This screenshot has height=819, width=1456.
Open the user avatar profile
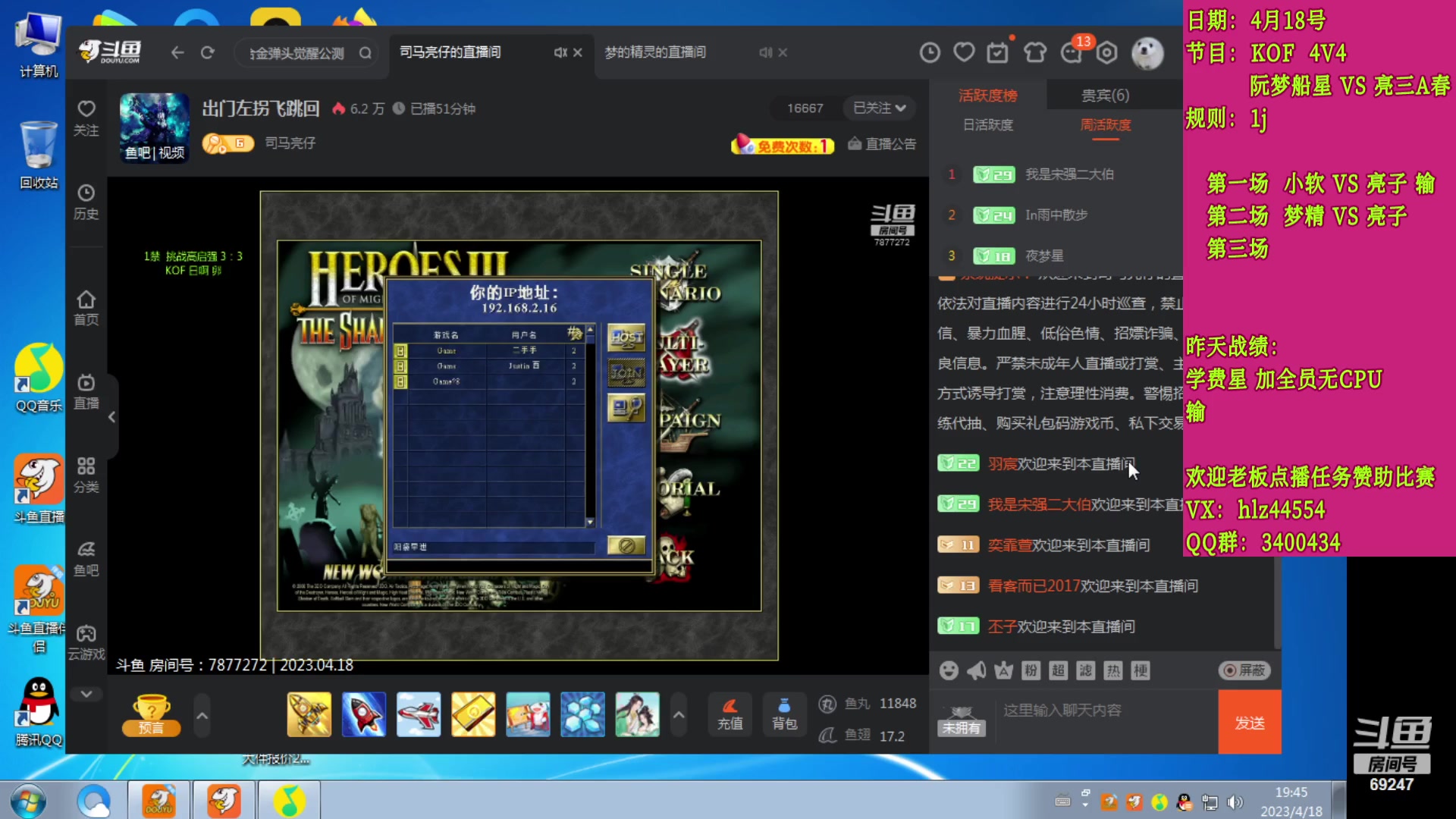pos(1147,53)
